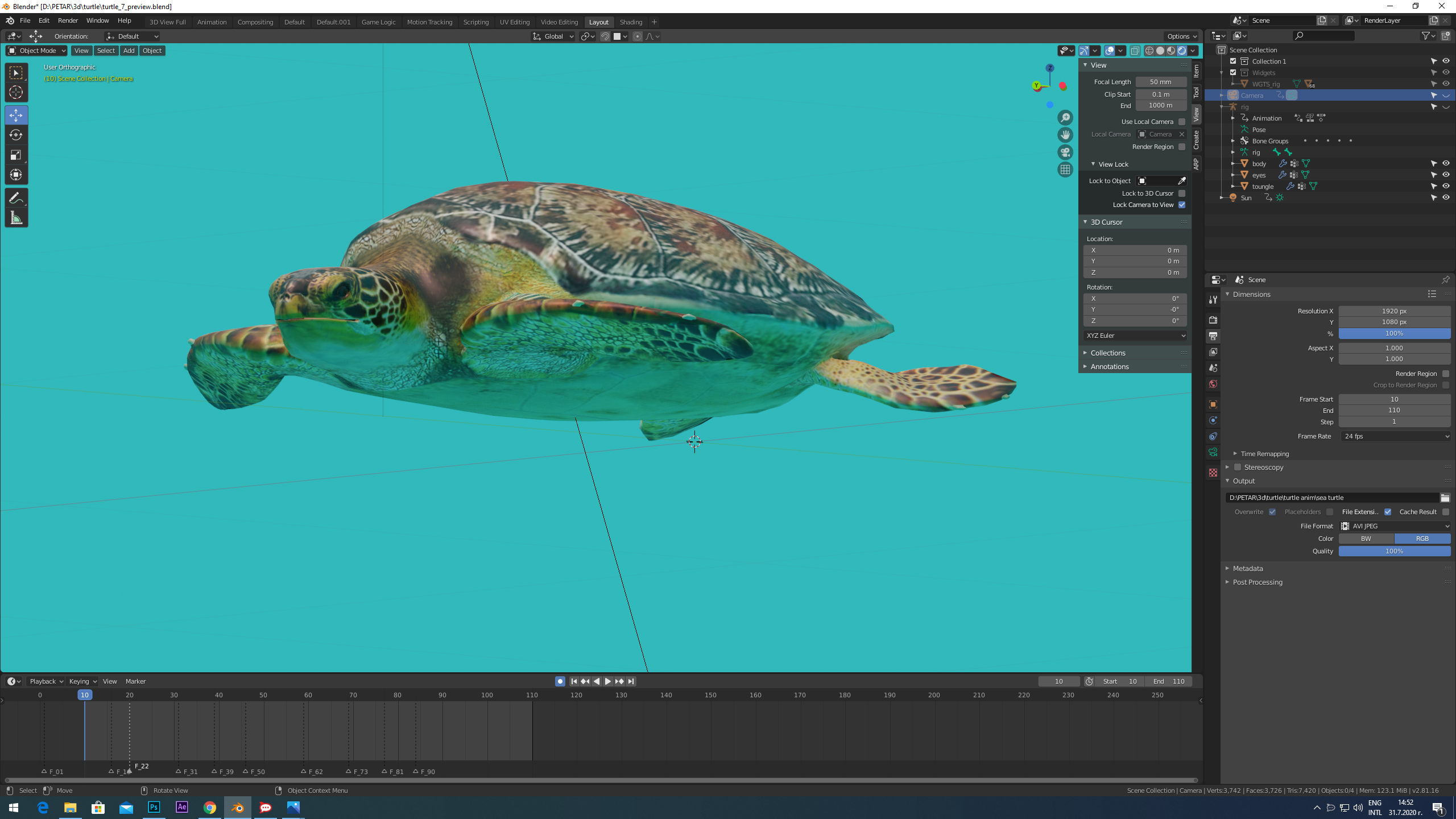Enable Lock Camera to View
The height and width of the screenshot is (819, 1456).
pos(1182,205)
